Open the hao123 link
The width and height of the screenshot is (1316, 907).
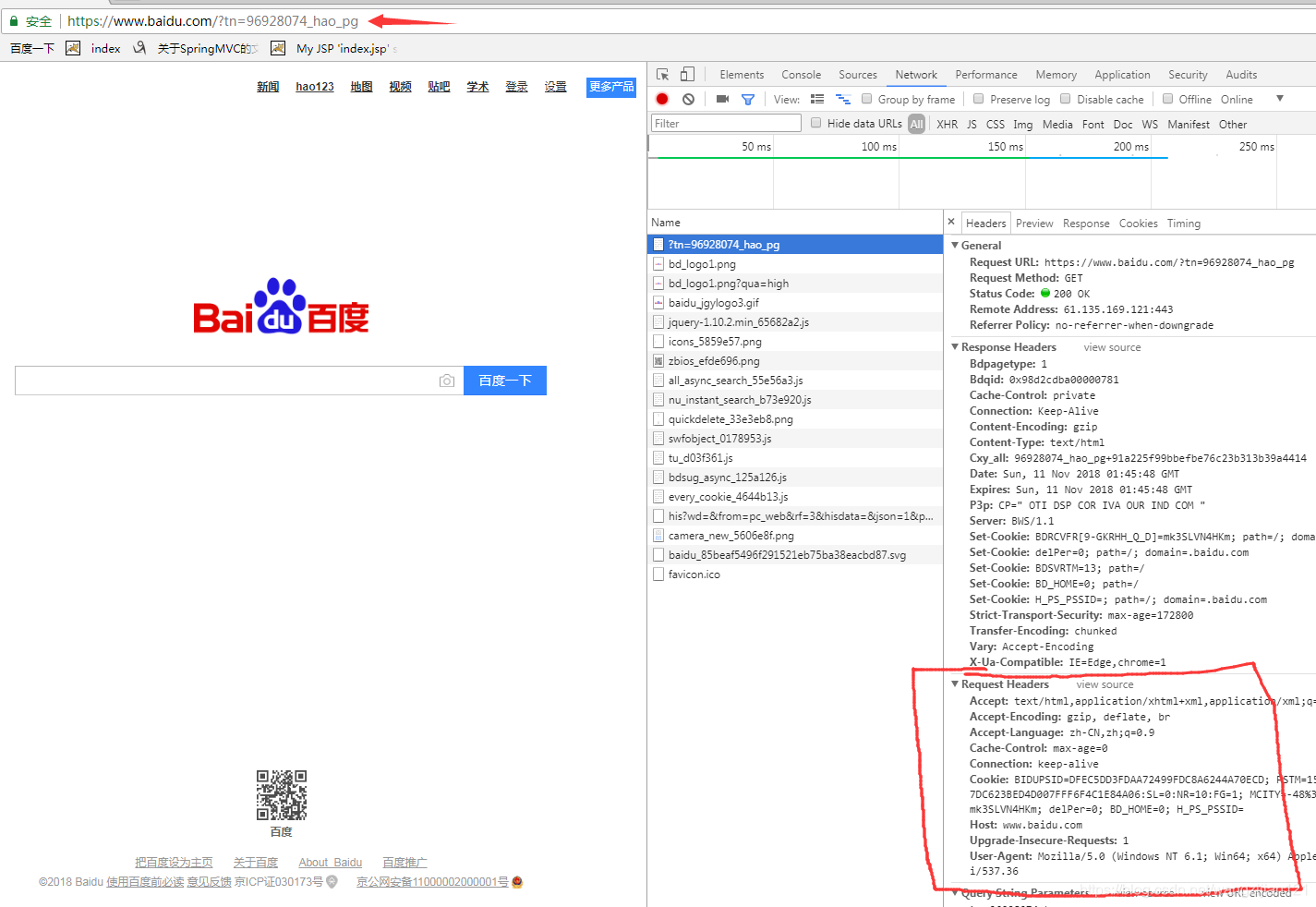click(x=315, y=87)
